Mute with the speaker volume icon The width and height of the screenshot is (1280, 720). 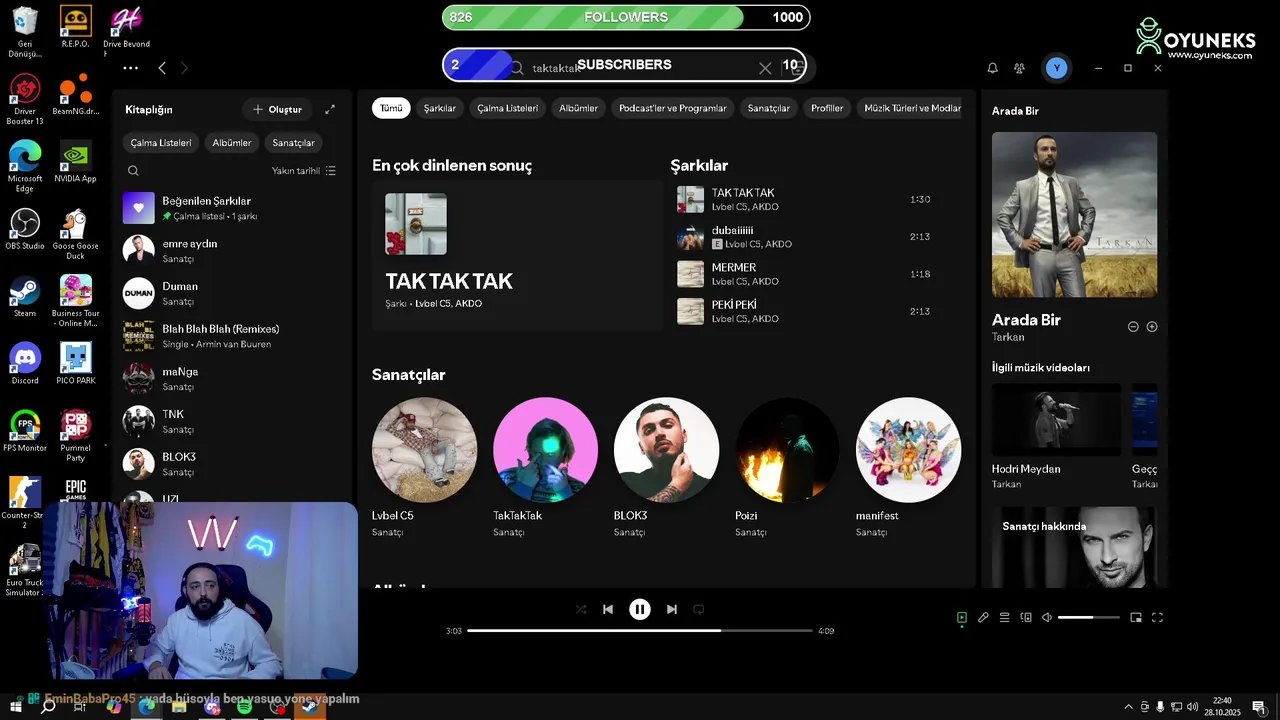[x=1047, y=618]
